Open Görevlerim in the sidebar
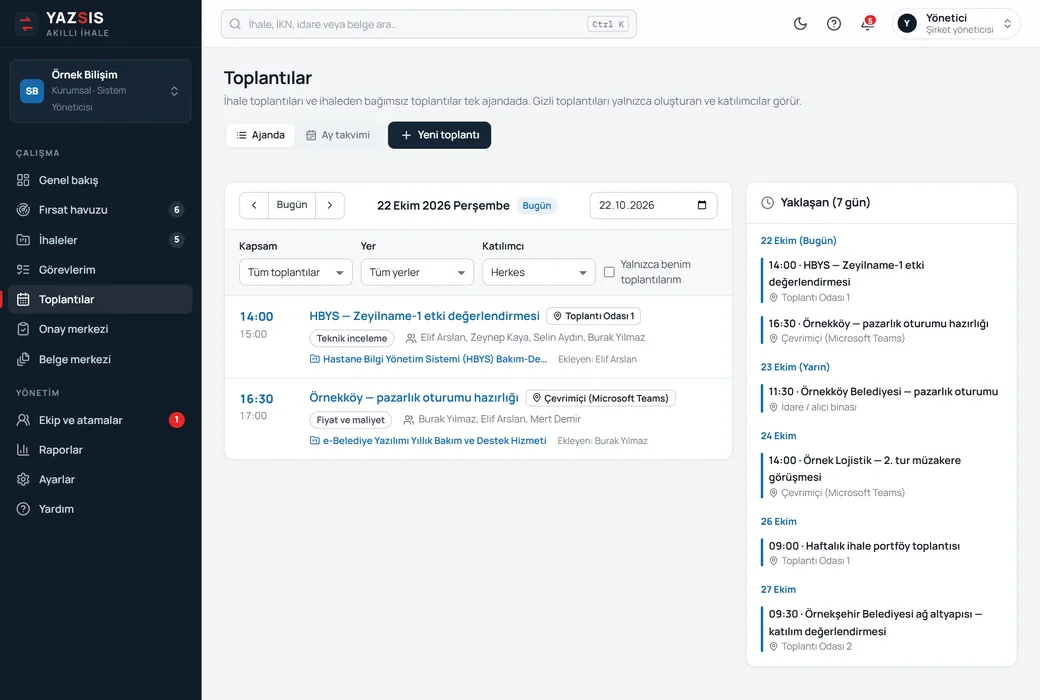 point(100,269)
